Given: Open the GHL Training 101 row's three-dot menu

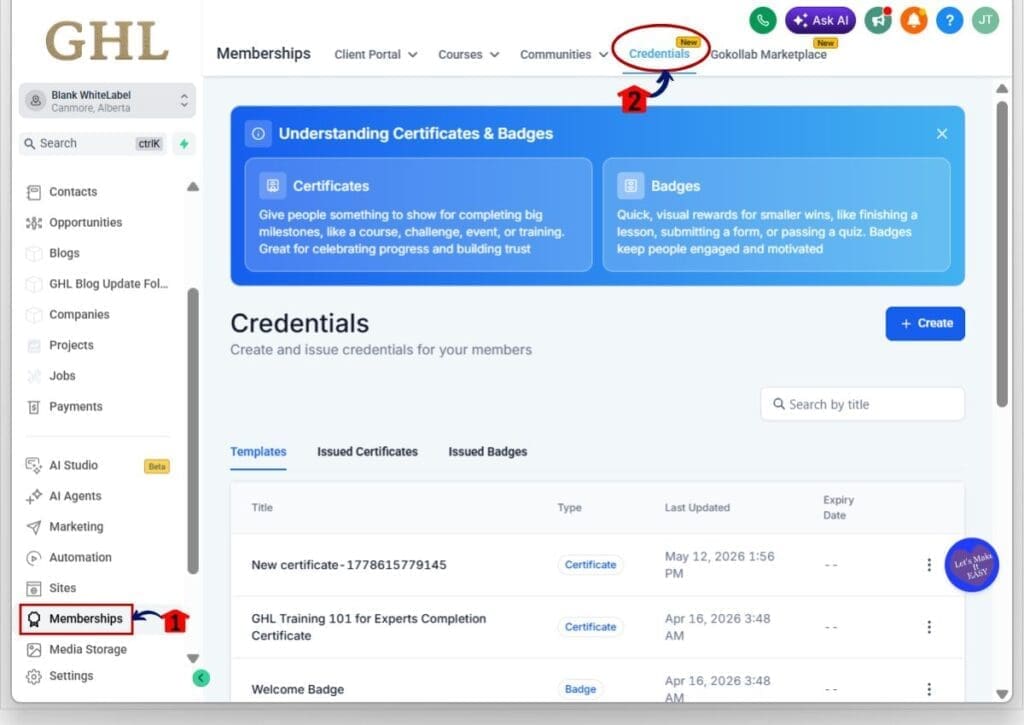Looking at the screenshot, I should tap(929, 627).
